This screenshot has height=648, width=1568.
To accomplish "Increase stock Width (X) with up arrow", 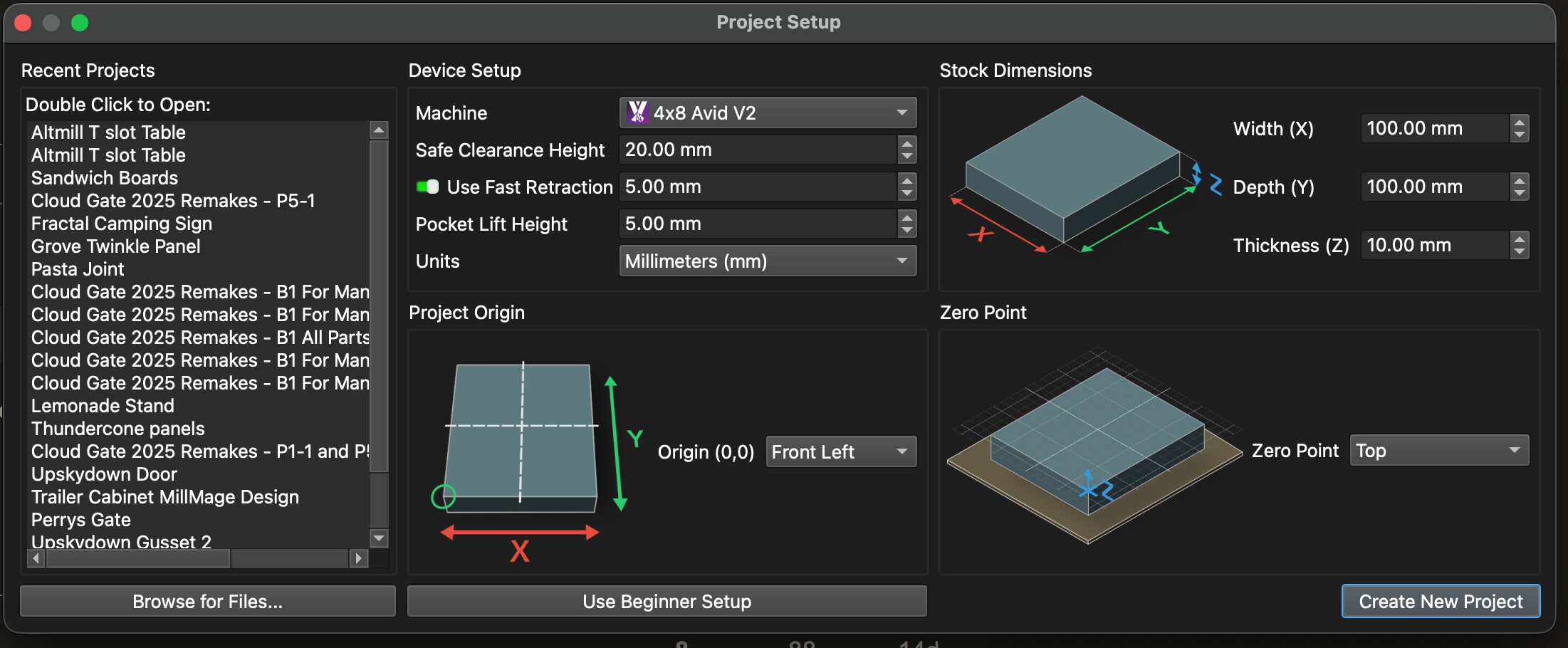I will coord(1520,122).
